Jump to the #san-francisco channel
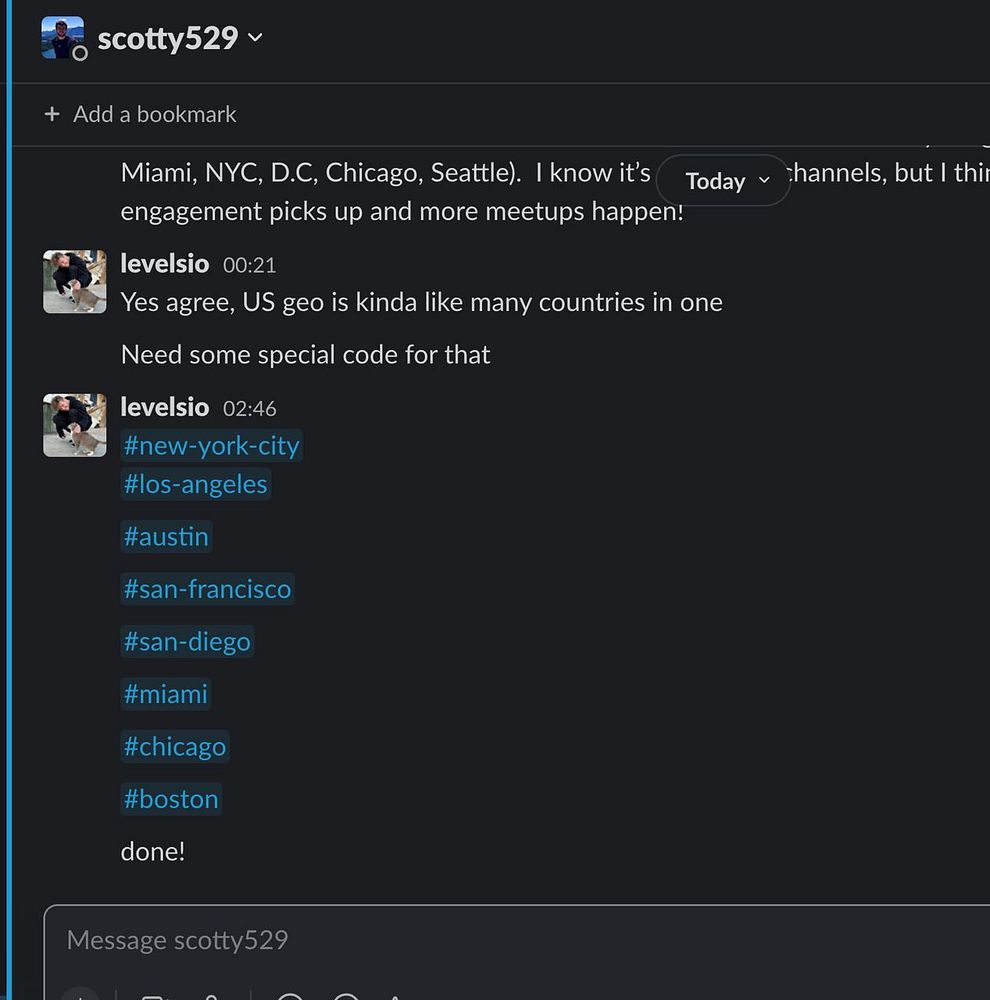This screenshot has width=990, height=1000. [x=207, y=589]
